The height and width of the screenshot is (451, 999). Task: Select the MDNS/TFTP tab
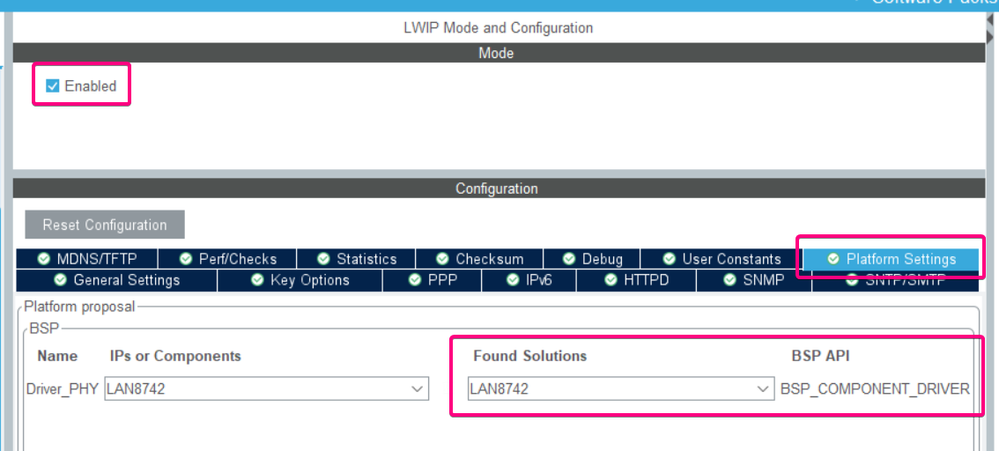87,259
